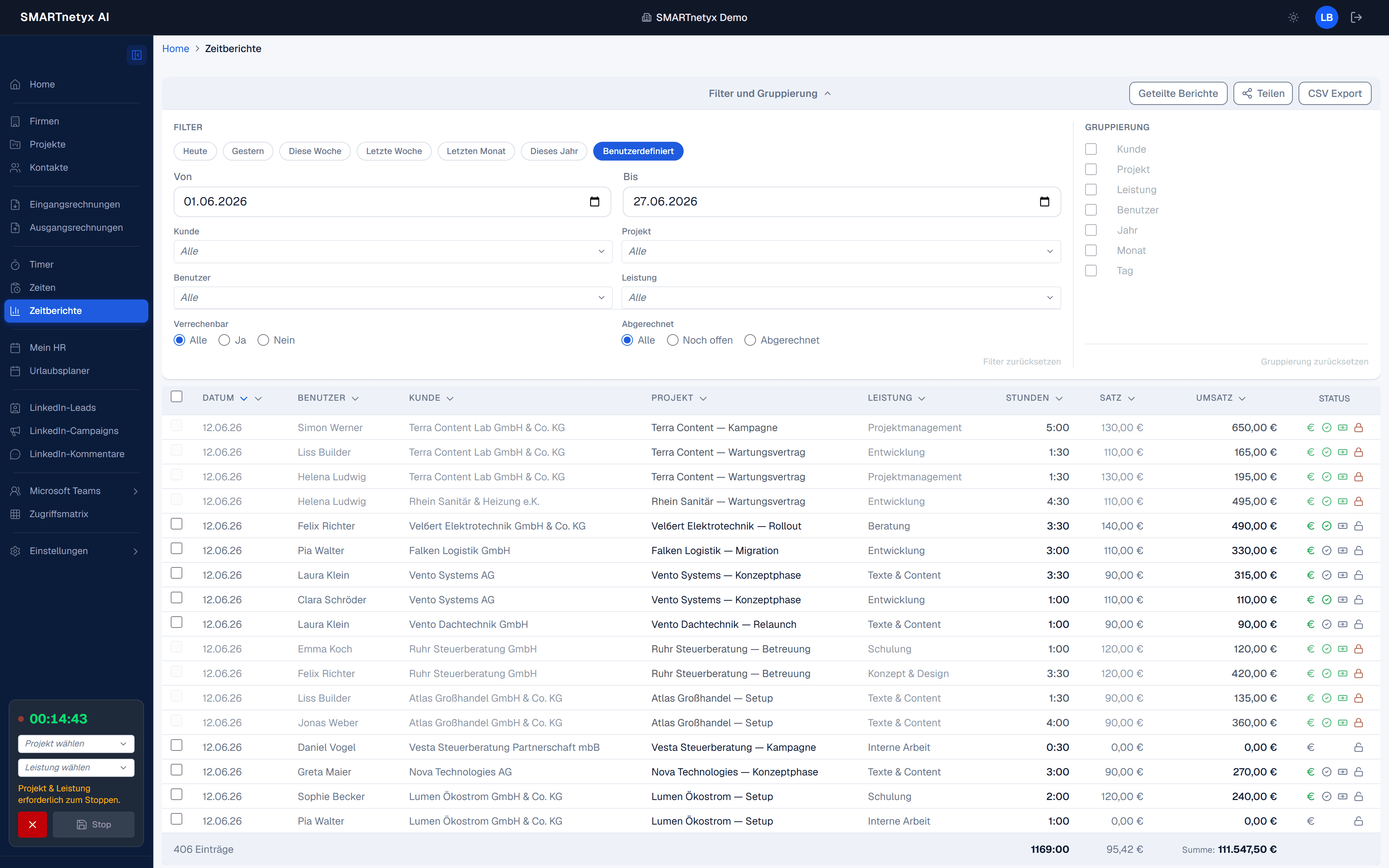Screen dimensions: 1389x868
Task: Click the check-circle icon in Pia Walter Falken row
Action: point(1326,550)
